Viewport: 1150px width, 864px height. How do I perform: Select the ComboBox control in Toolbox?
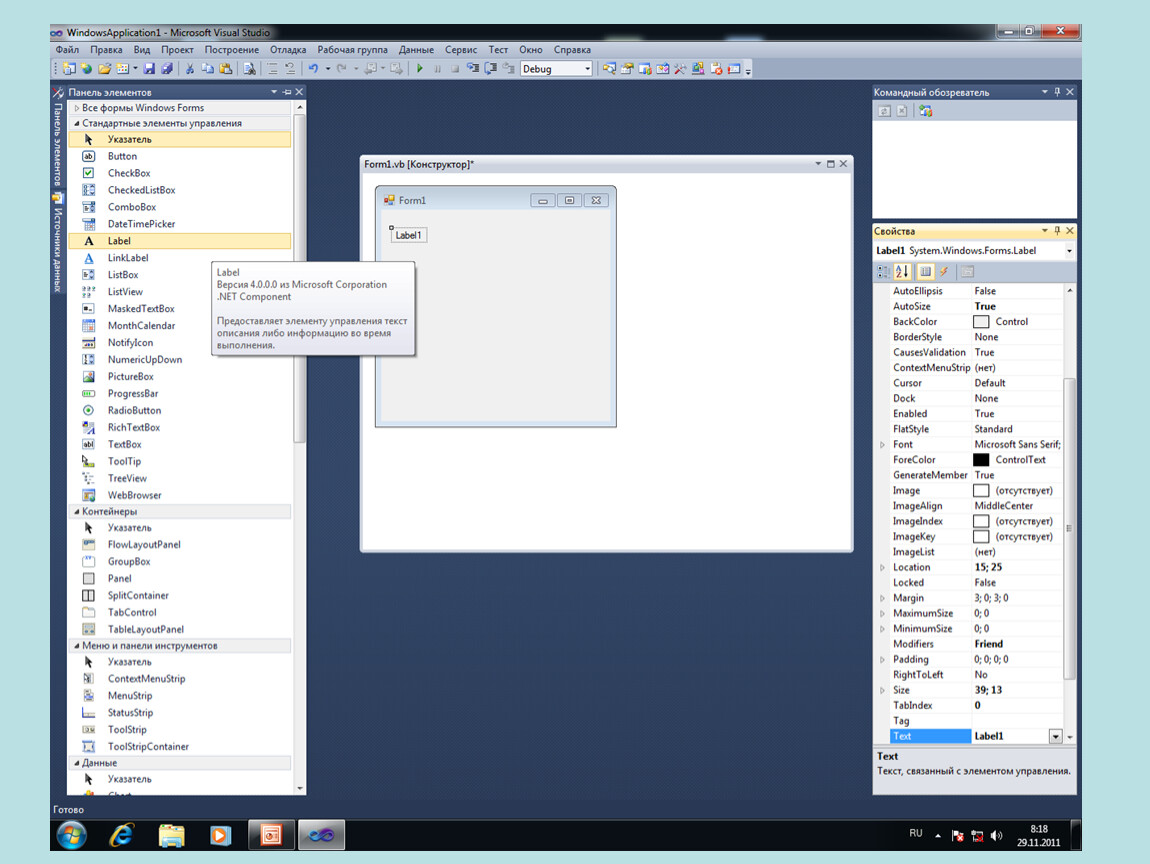click(x=180, y=207)
